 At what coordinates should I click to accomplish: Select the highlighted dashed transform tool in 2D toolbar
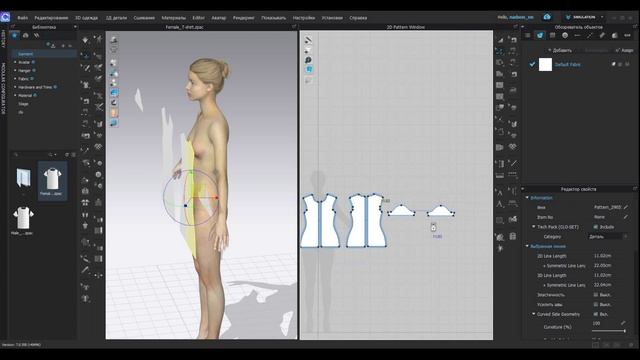(500, 51)
